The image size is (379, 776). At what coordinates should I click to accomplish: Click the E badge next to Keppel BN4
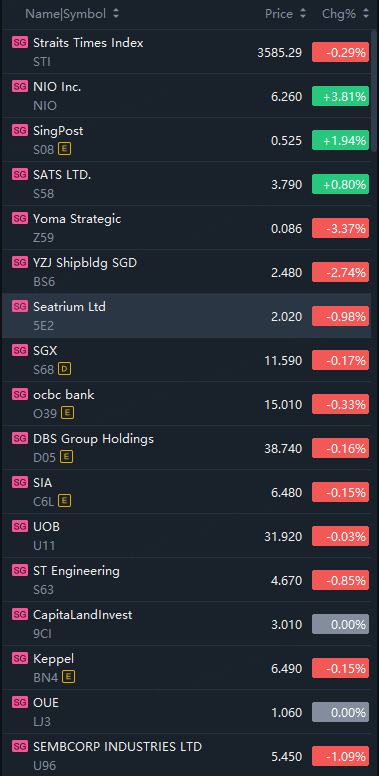pos(69,677)
